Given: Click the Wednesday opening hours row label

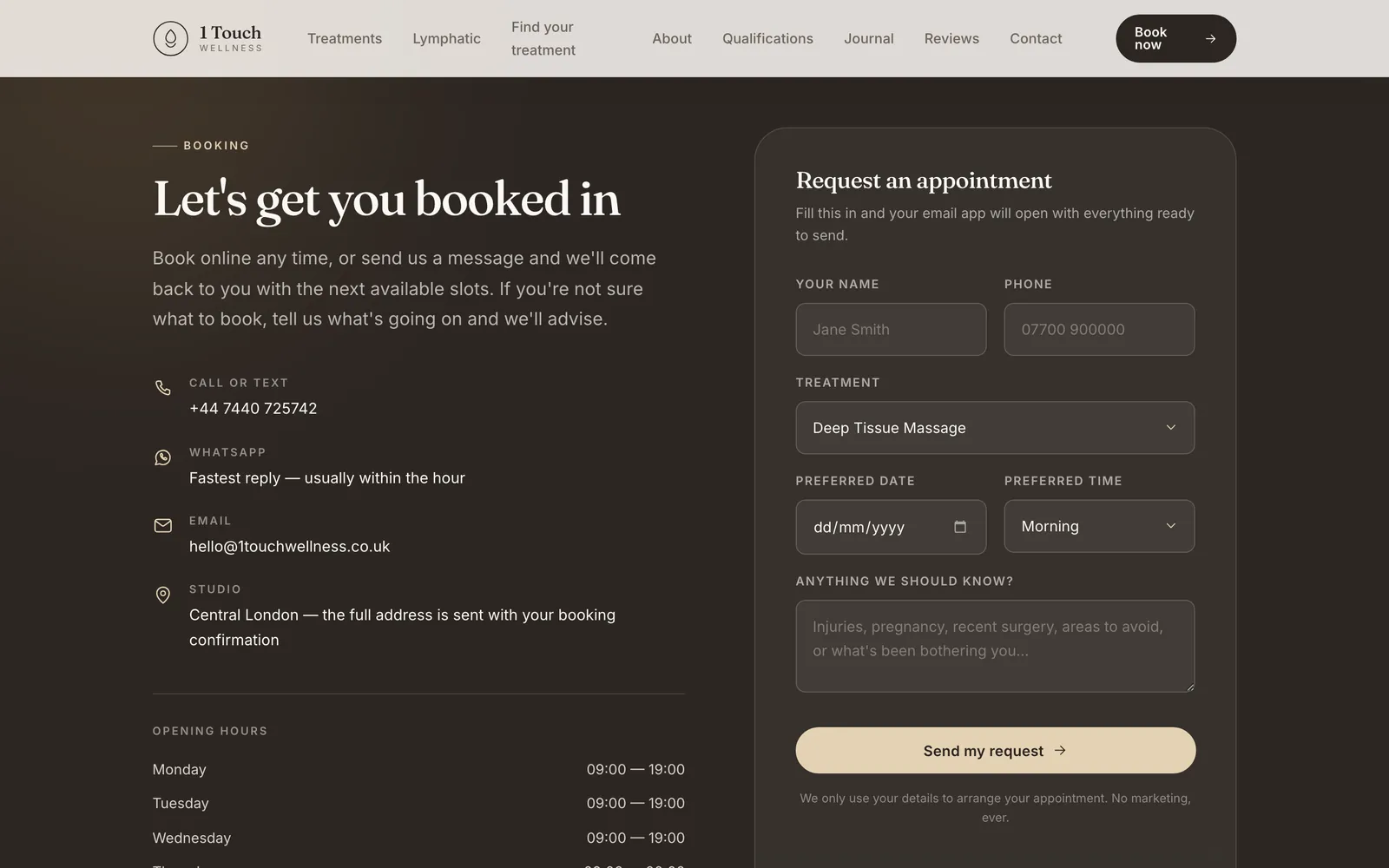Looking at the screenshot, I should tap(192, 838).
